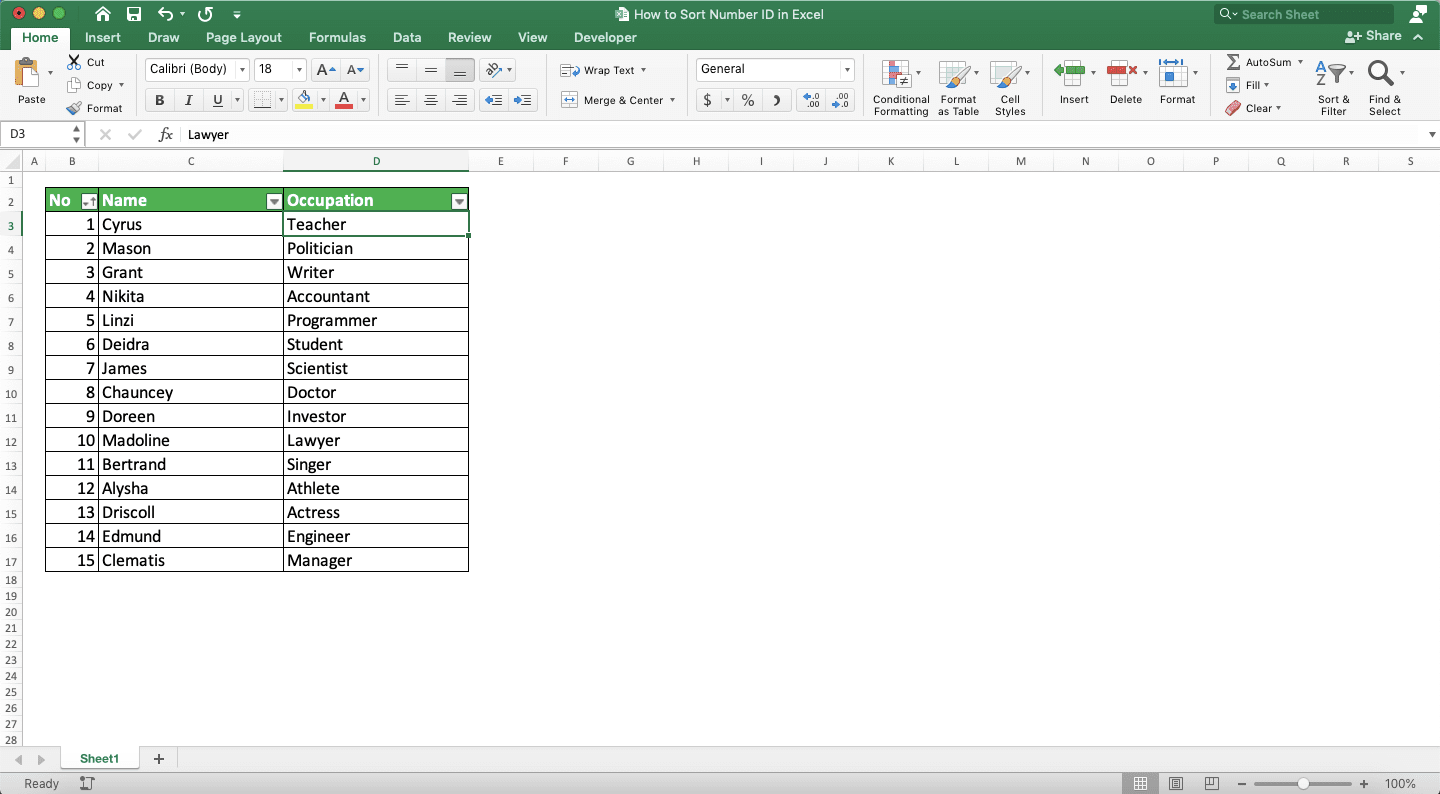This screenshot has width=1440, height=794.
Task: Click the zoom slider handle
Action: pyautogui.click(x=1303, y=784)
